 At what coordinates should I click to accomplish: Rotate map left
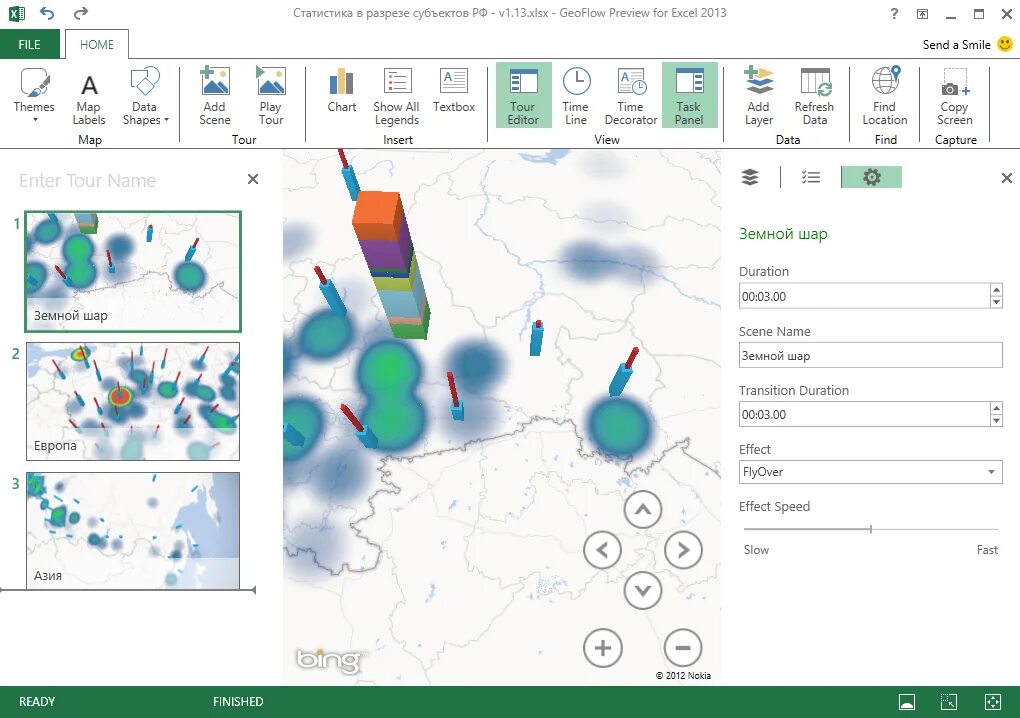(x=602, y=550)
